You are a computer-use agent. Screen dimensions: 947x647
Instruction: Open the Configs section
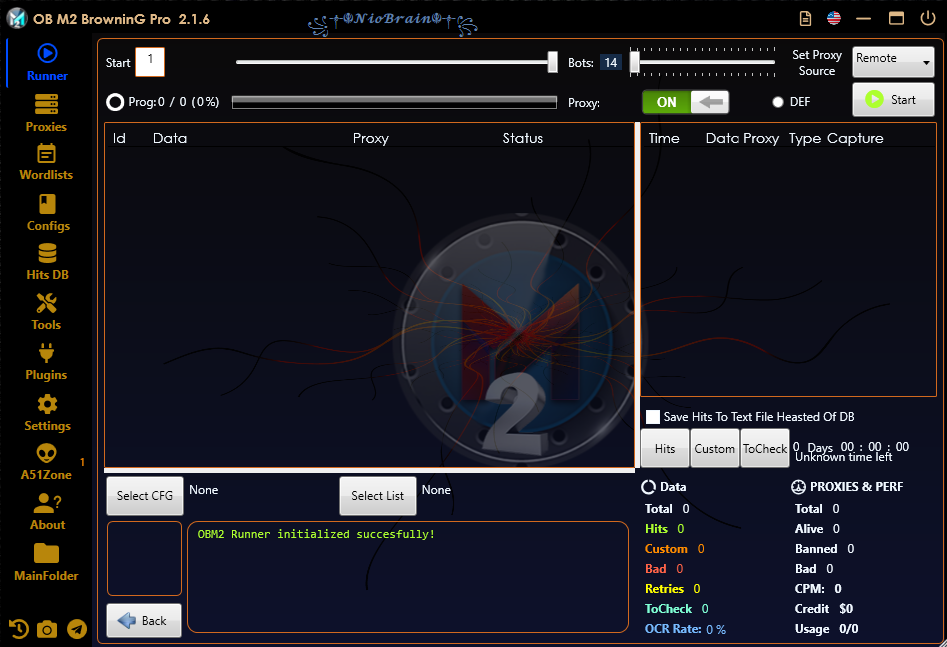48,213
